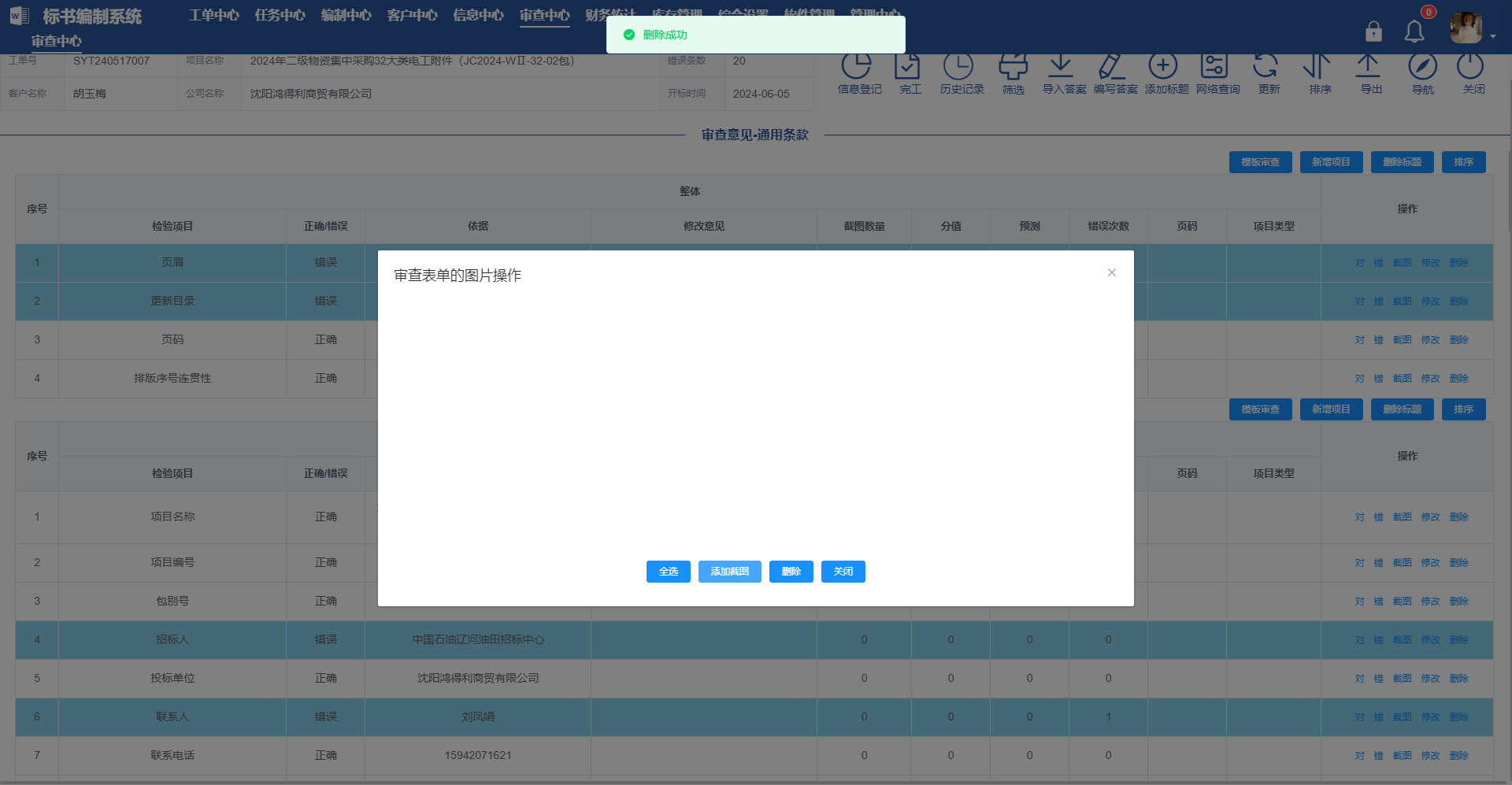Click the 审查意见-通用条款 section heading
Image resolution: width=1512 pixels, height=785 pixels.
755,135
